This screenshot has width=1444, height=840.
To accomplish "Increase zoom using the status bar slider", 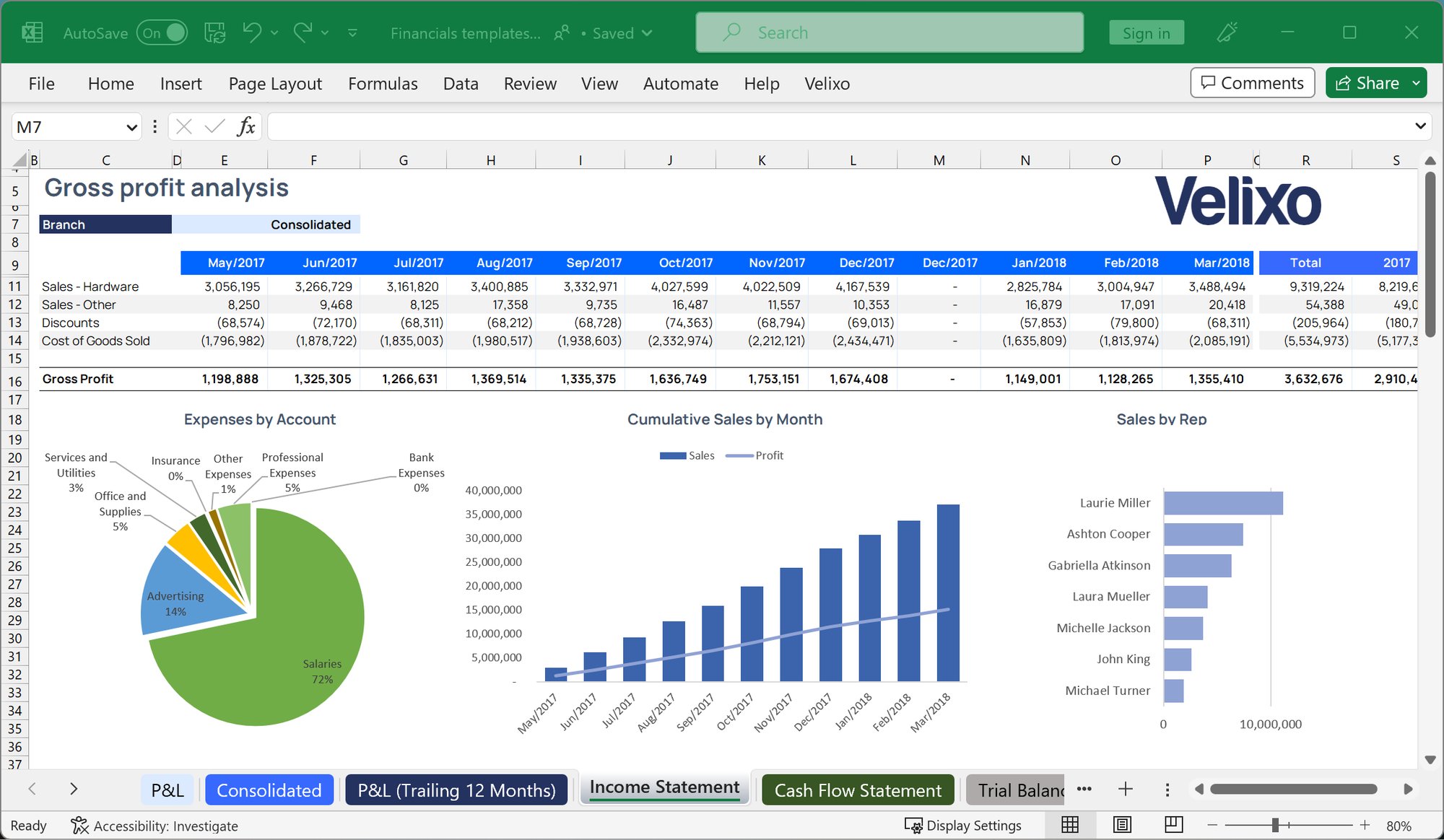I will coord(1364,825).
